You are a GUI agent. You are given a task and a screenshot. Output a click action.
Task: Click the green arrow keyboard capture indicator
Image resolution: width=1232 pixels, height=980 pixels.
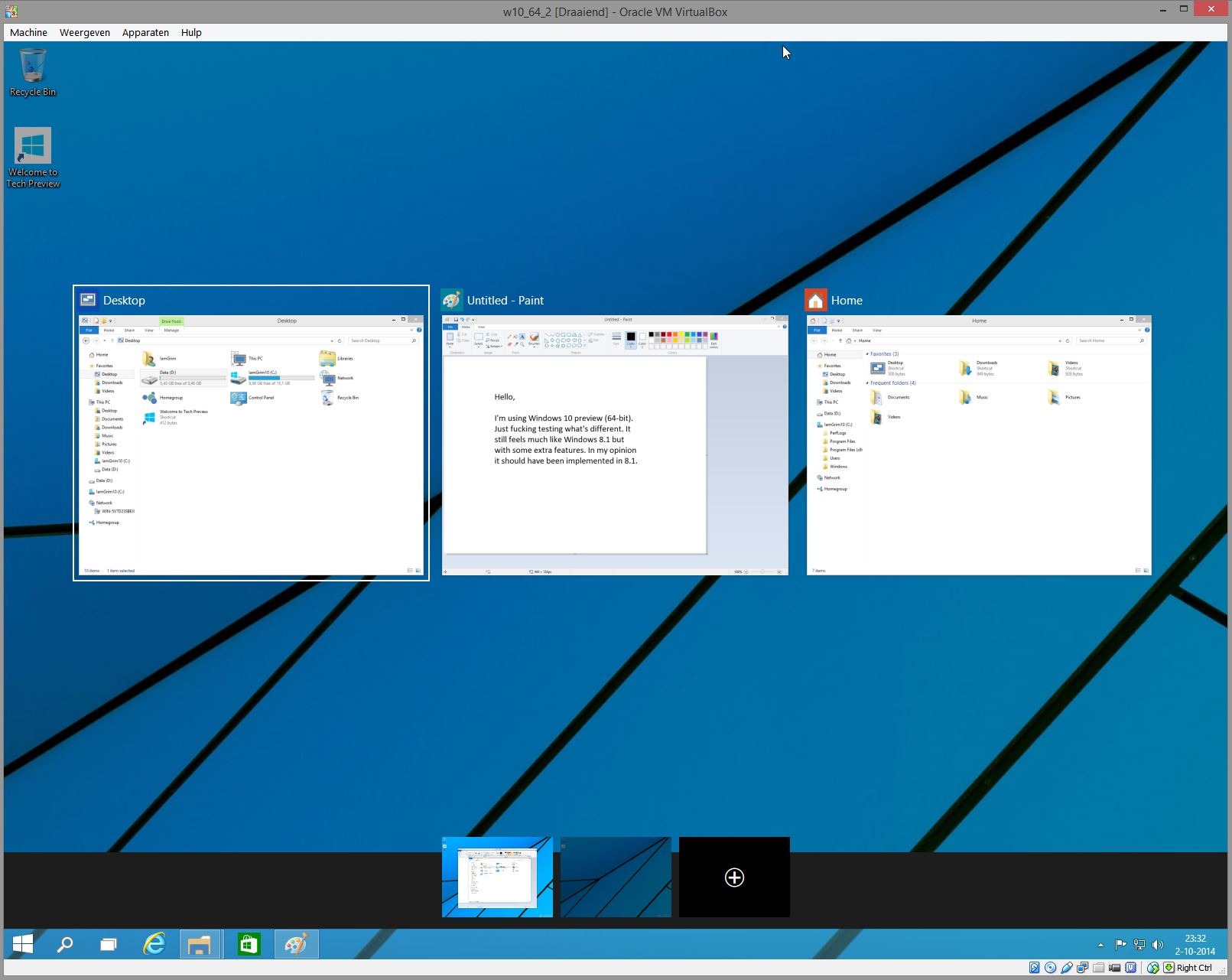pos(1169,968)
